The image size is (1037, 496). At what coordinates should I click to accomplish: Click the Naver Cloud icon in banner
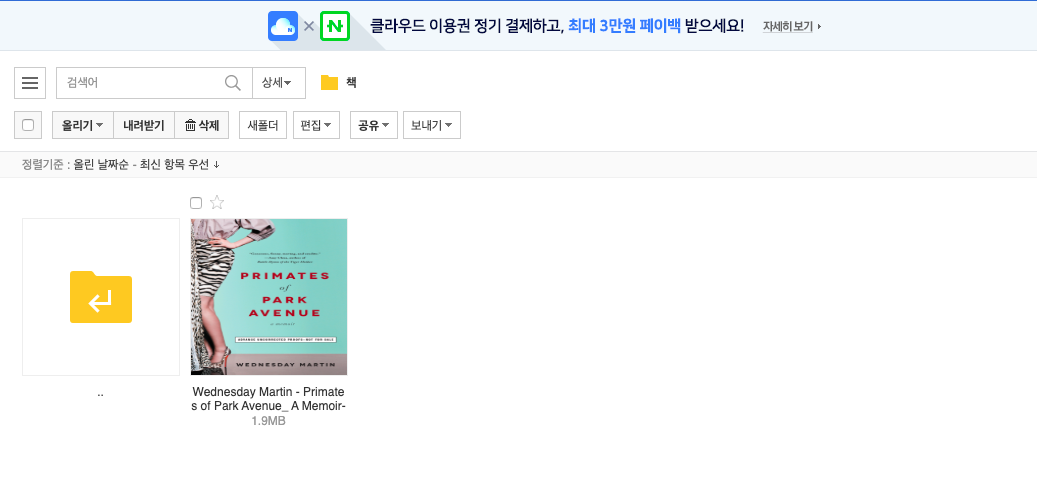click(283, 26)
